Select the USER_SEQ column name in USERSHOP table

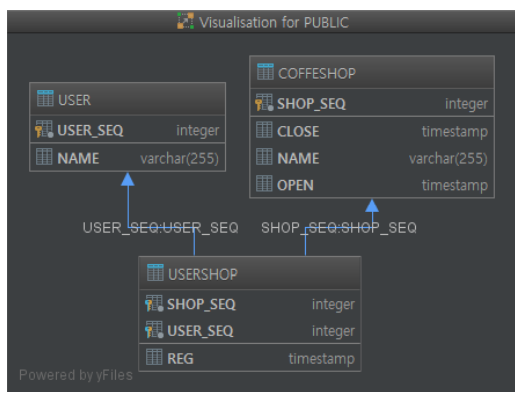(200, 331)
